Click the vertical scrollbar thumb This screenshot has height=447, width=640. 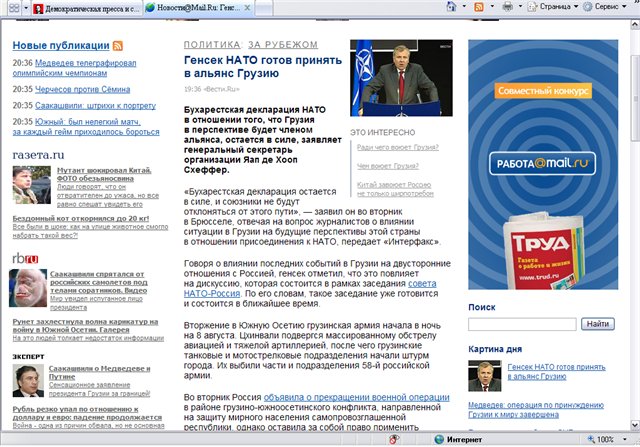point(635,98)
